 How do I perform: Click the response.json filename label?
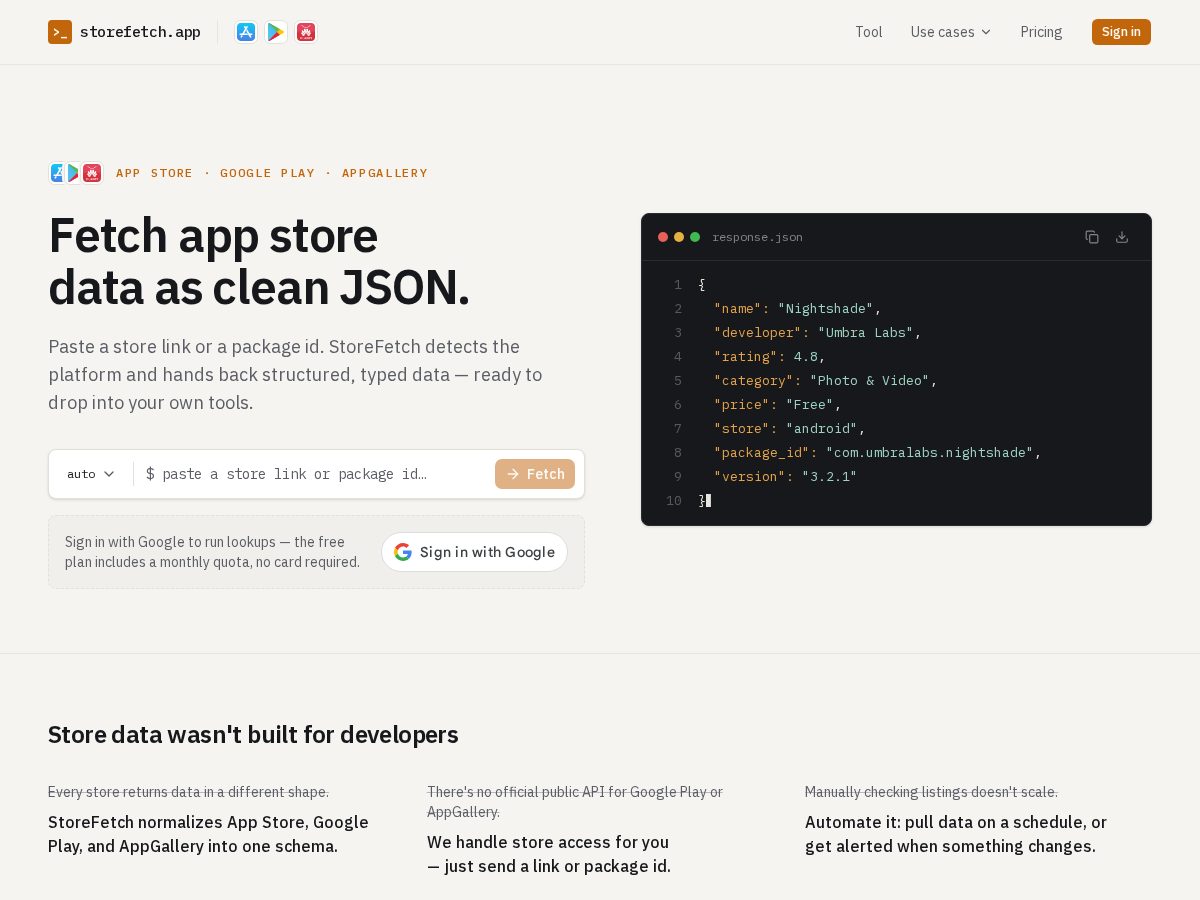pyautogui.click(x=757, y=237)
